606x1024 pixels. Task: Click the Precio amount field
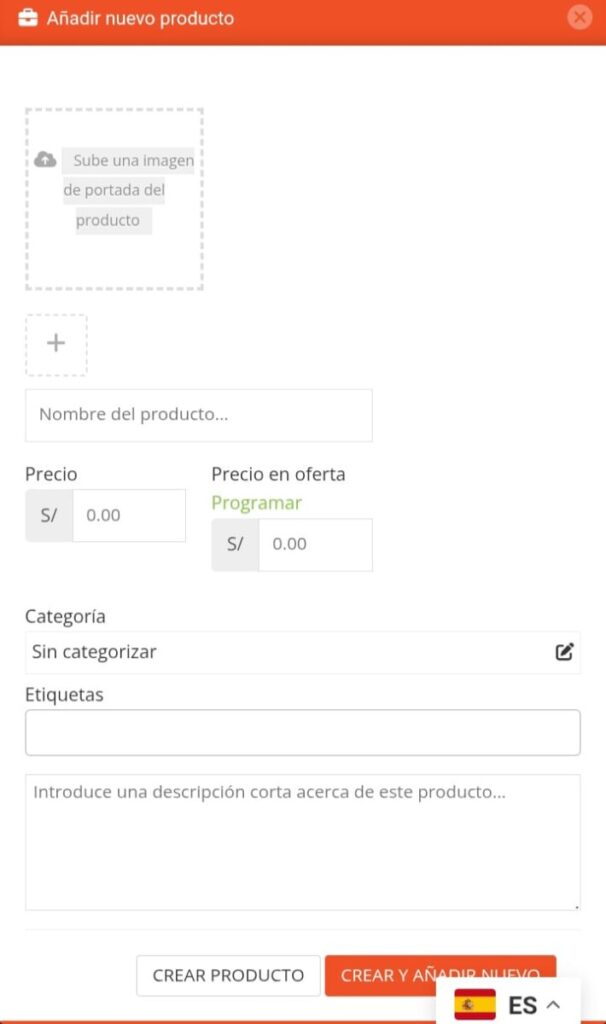[x=129, y=515]
